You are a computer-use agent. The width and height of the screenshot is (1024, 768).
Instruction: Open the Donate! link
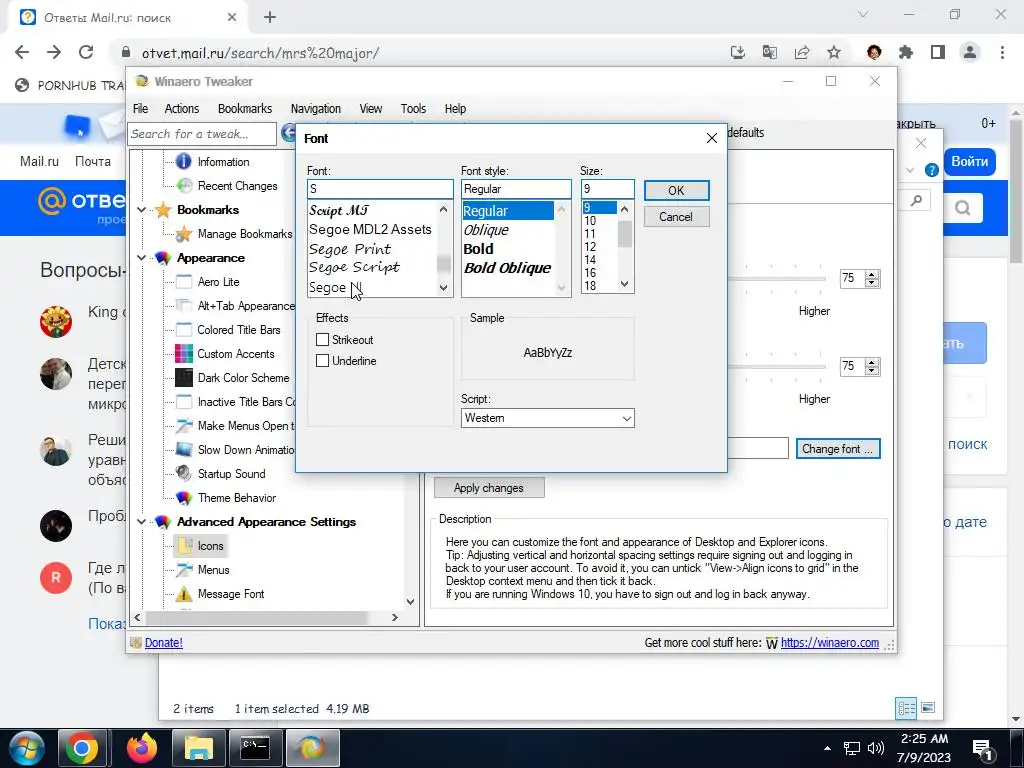(x=163, y=643)
